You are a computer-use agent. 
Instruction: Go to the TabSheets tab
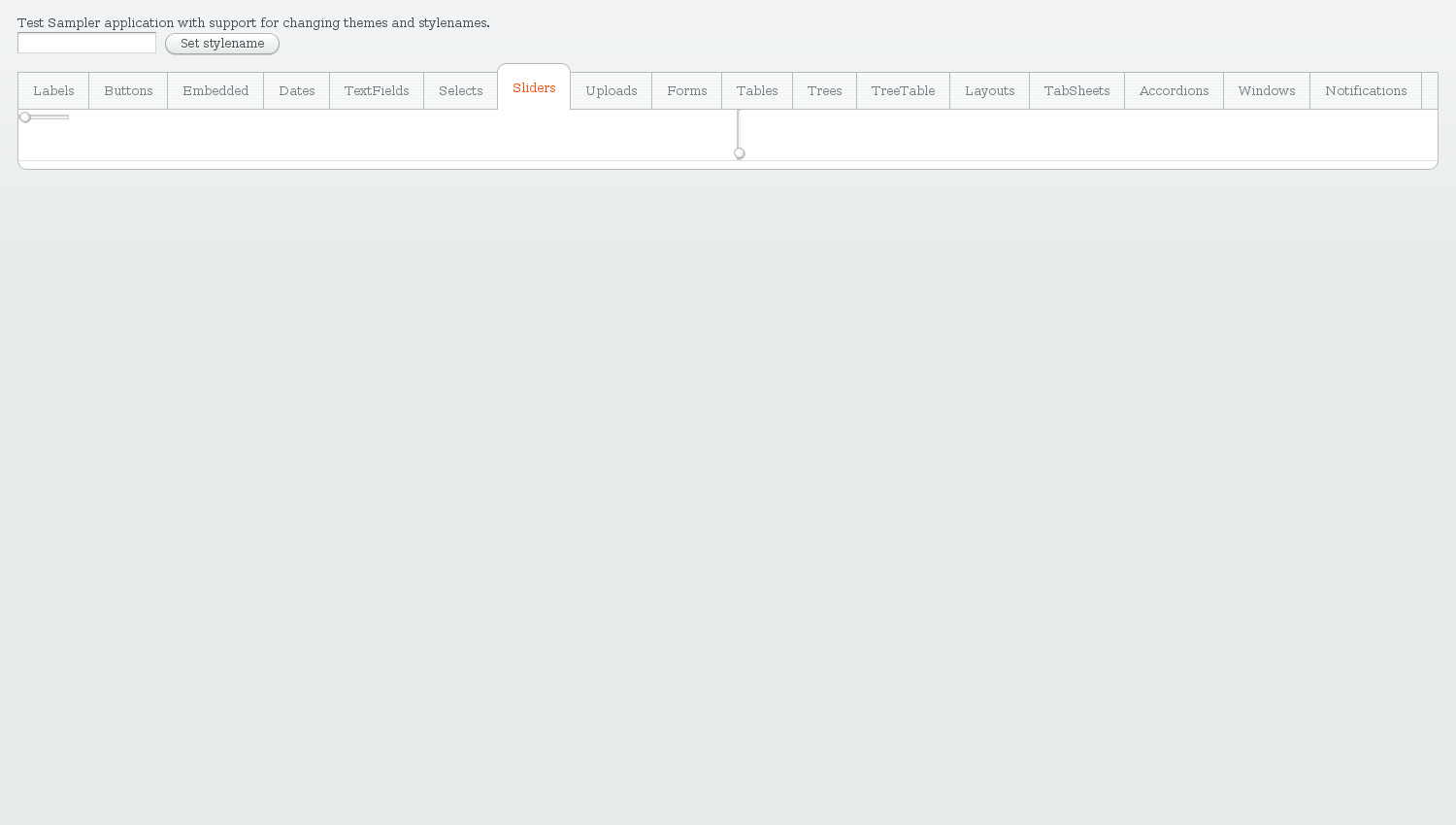pos(1077,90)
